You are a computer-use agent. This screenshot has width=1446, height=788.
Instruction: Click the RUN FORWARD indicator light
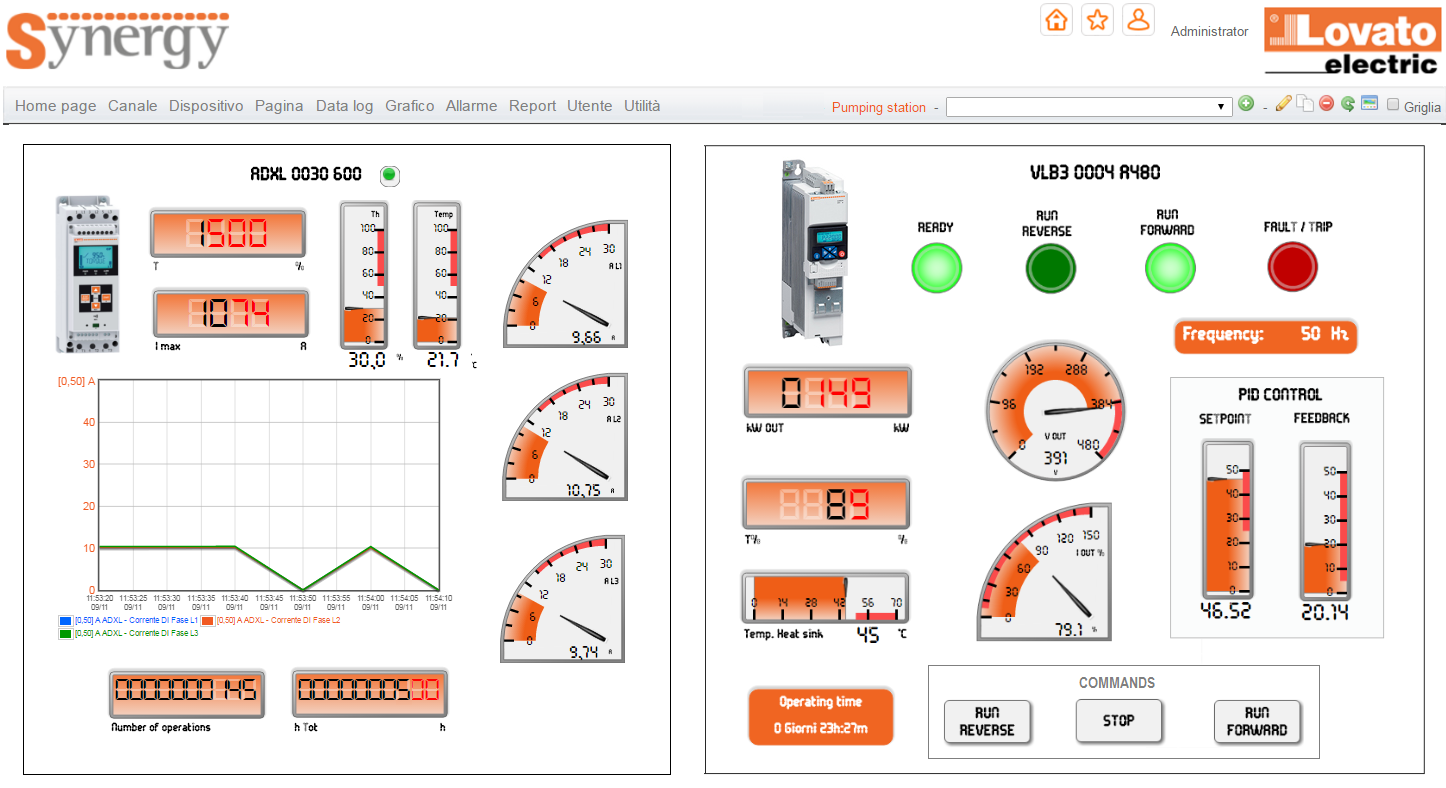(x=1170, y=267)
